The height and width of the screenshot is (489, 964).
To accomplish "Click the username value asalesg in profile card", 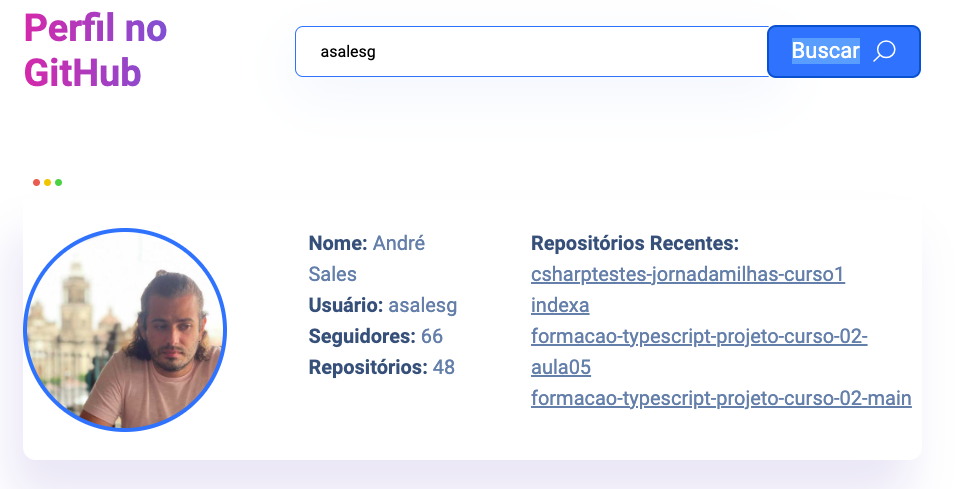I will (422, 305).
